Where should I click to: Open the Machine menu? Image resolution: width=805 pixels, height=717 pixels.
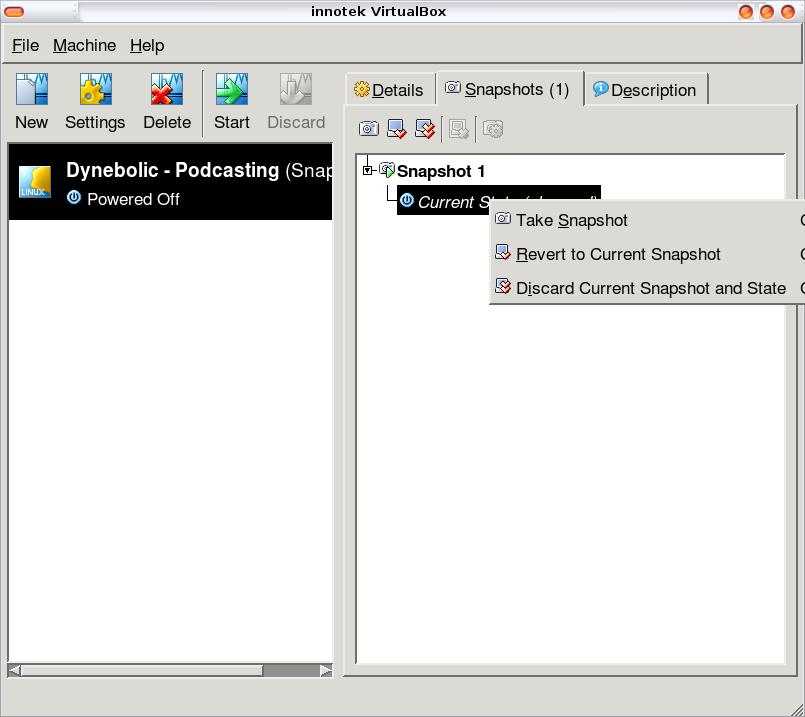(84, 45)
